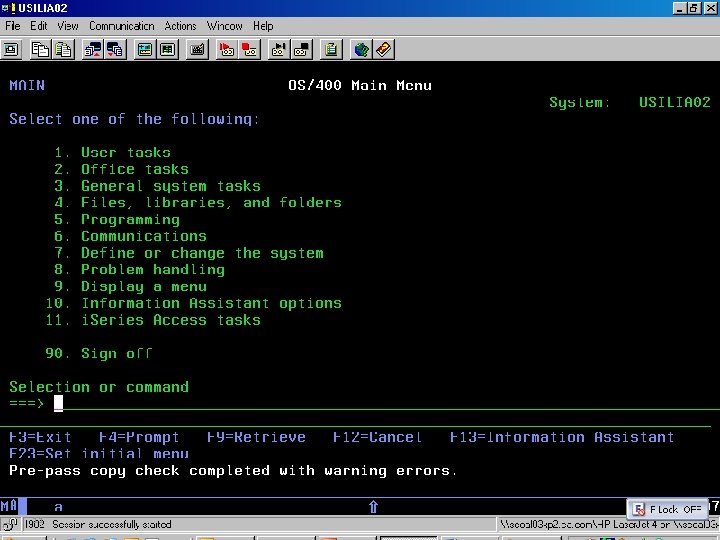Image resolution: width=720 pixels, height=540 pixels.
Task: Click option 2. Office tasks
Action: [121, 169]
